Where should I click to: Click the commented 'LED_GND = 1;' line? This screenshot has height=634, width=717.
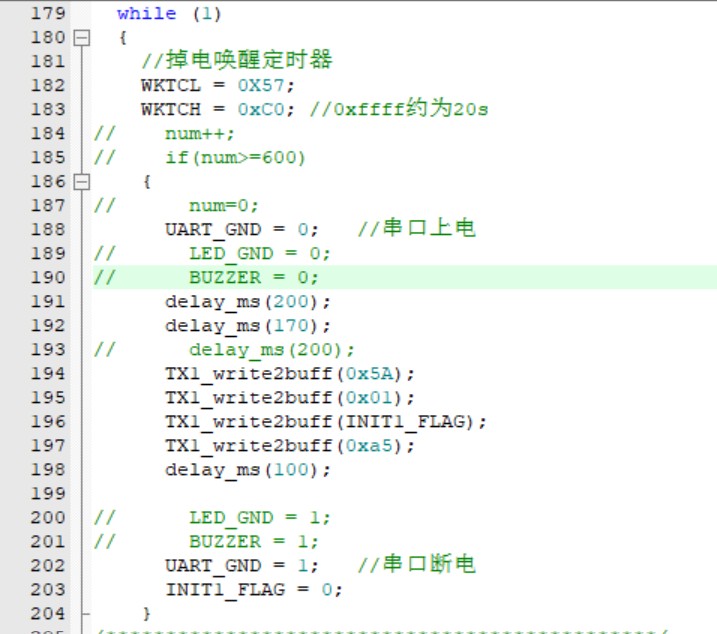click(x=259, y=518)
